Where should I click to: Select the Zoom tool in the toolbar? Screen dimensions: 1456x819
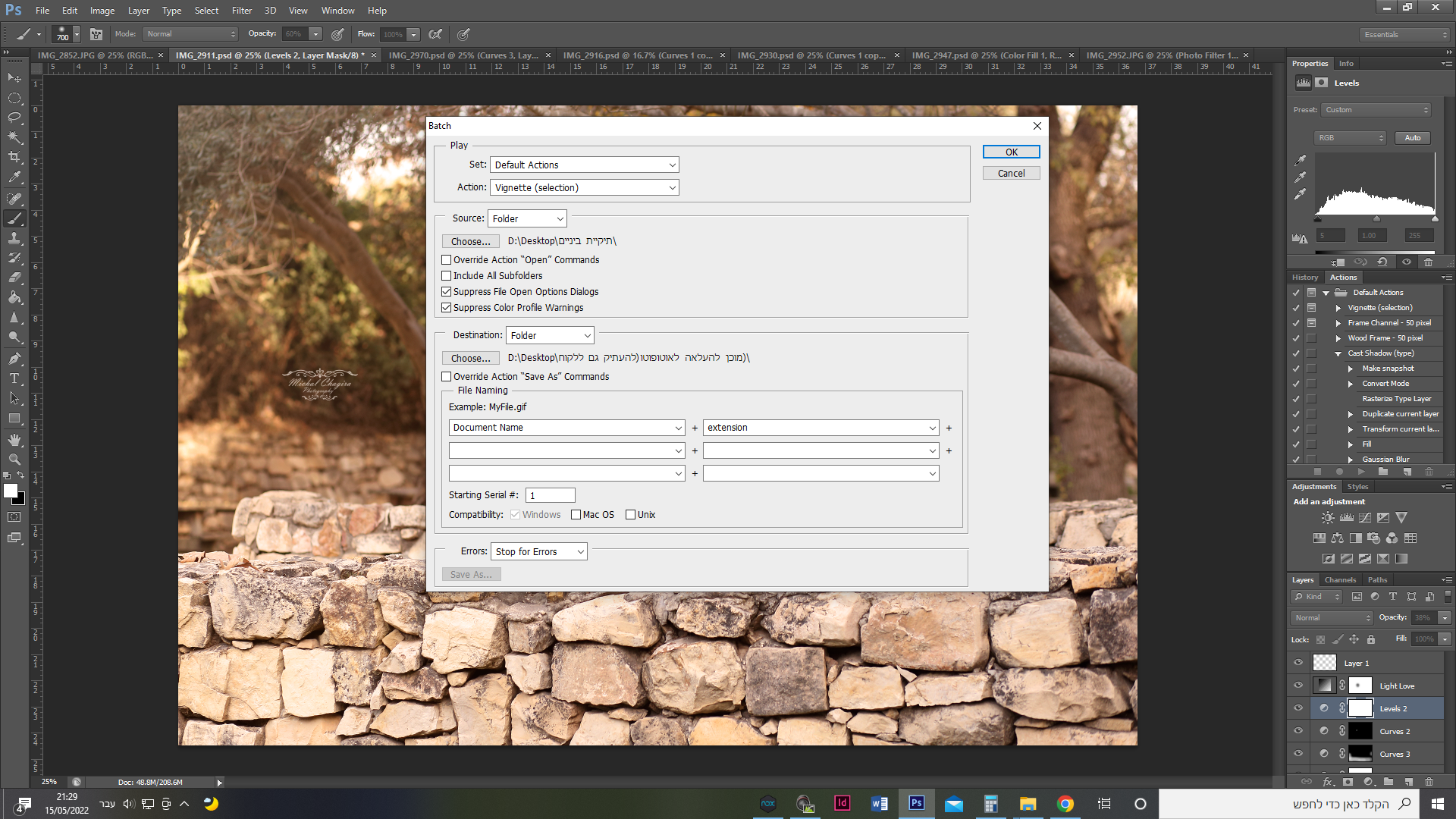[14, 460]
